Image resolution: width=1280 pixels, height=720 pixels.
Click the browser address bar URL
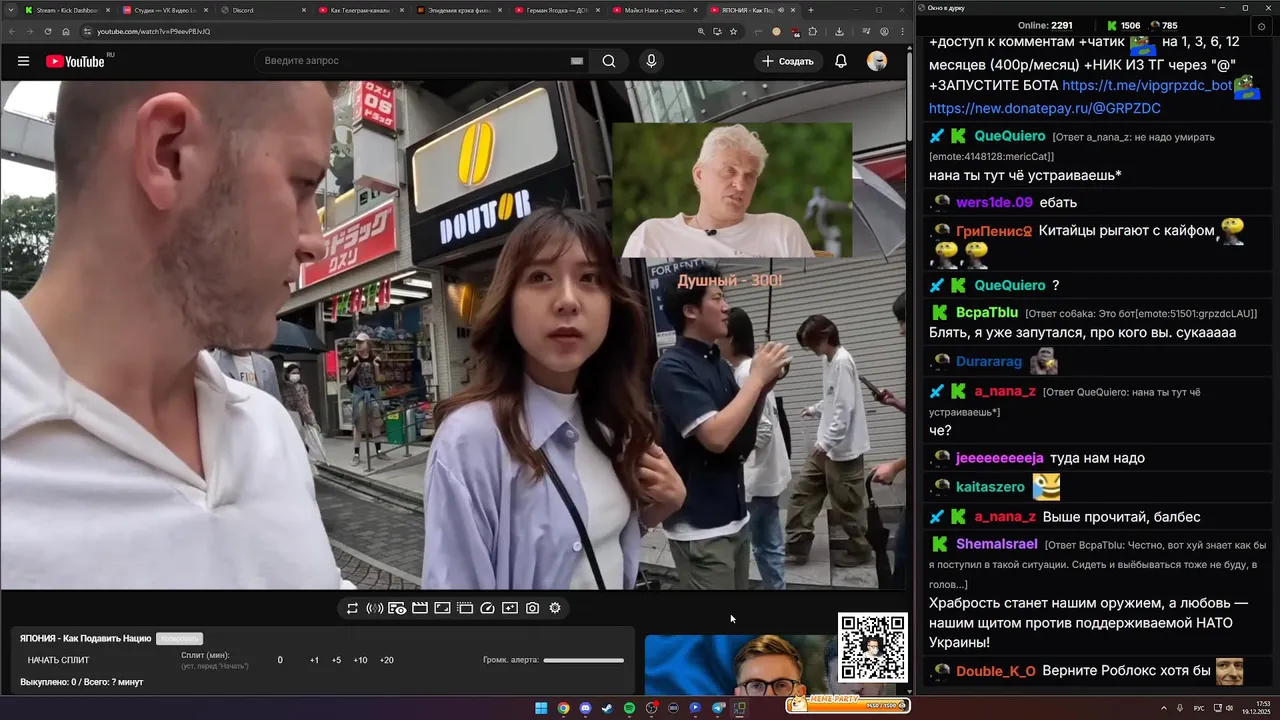153,31
